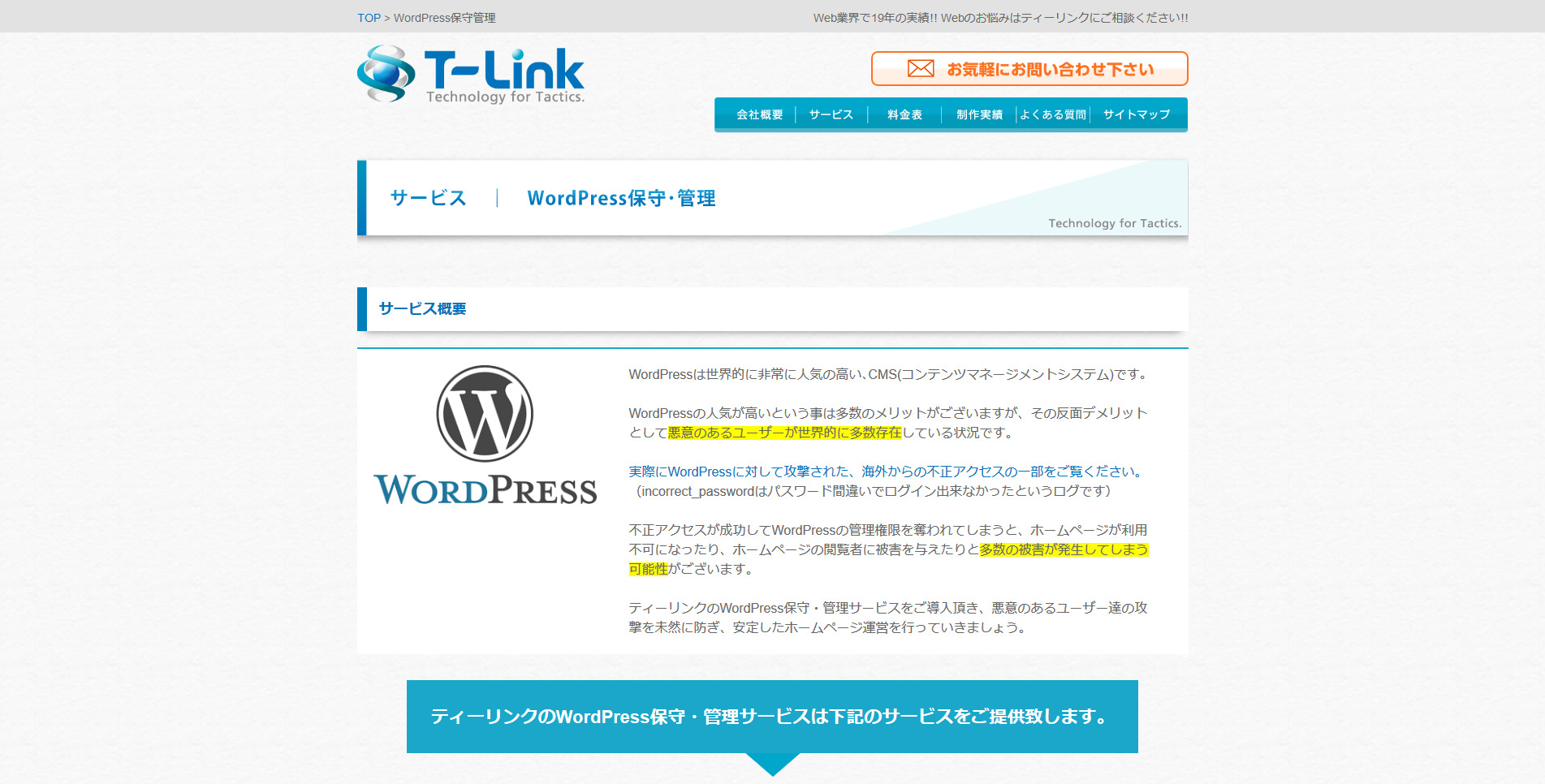Click the blue ティーリンクのWordPress保守 banner

click(x=771, y=717)
